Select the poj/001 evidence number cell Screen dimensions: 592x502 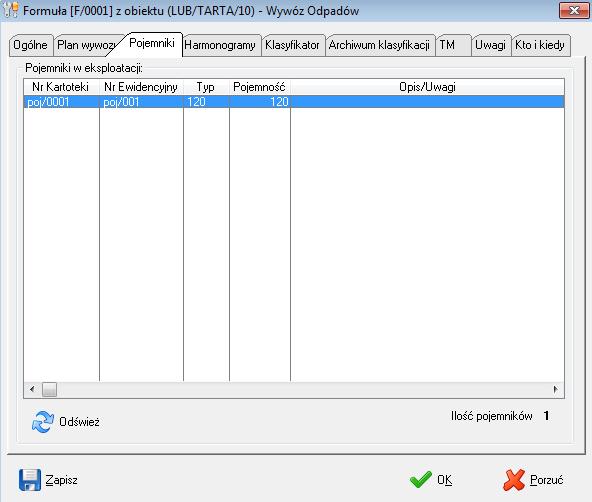coord(141,102)
